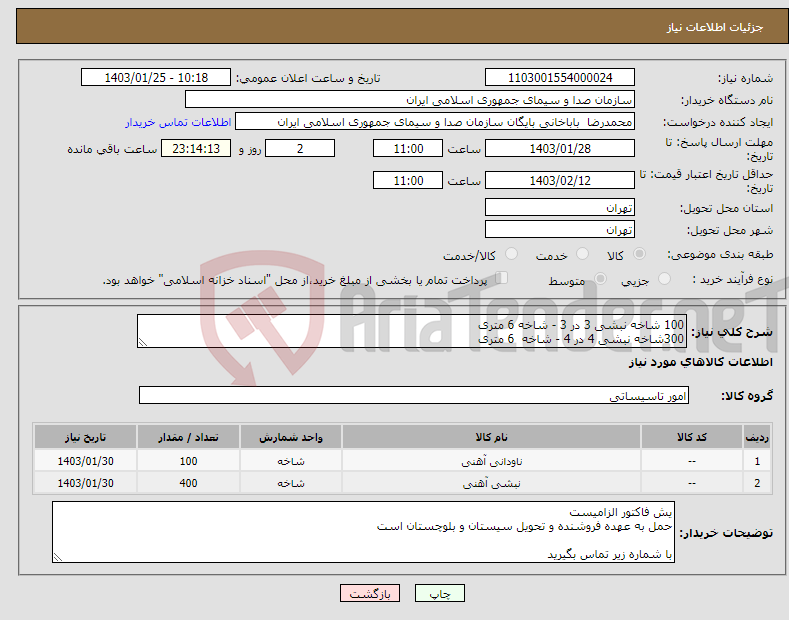This screenshot has height=620, width=789.
Task: Click the date cell in نبشی آهنی row
Action: [86, 483]
